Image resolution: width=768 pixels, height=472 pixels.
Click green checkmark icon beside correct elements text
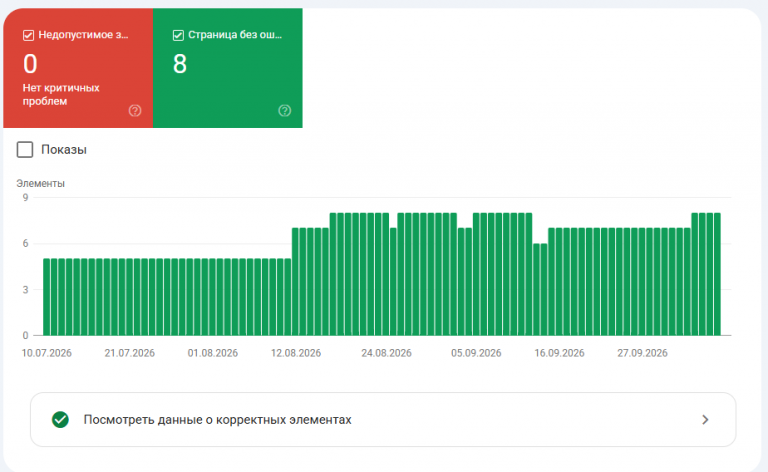(x=60, y=420)
